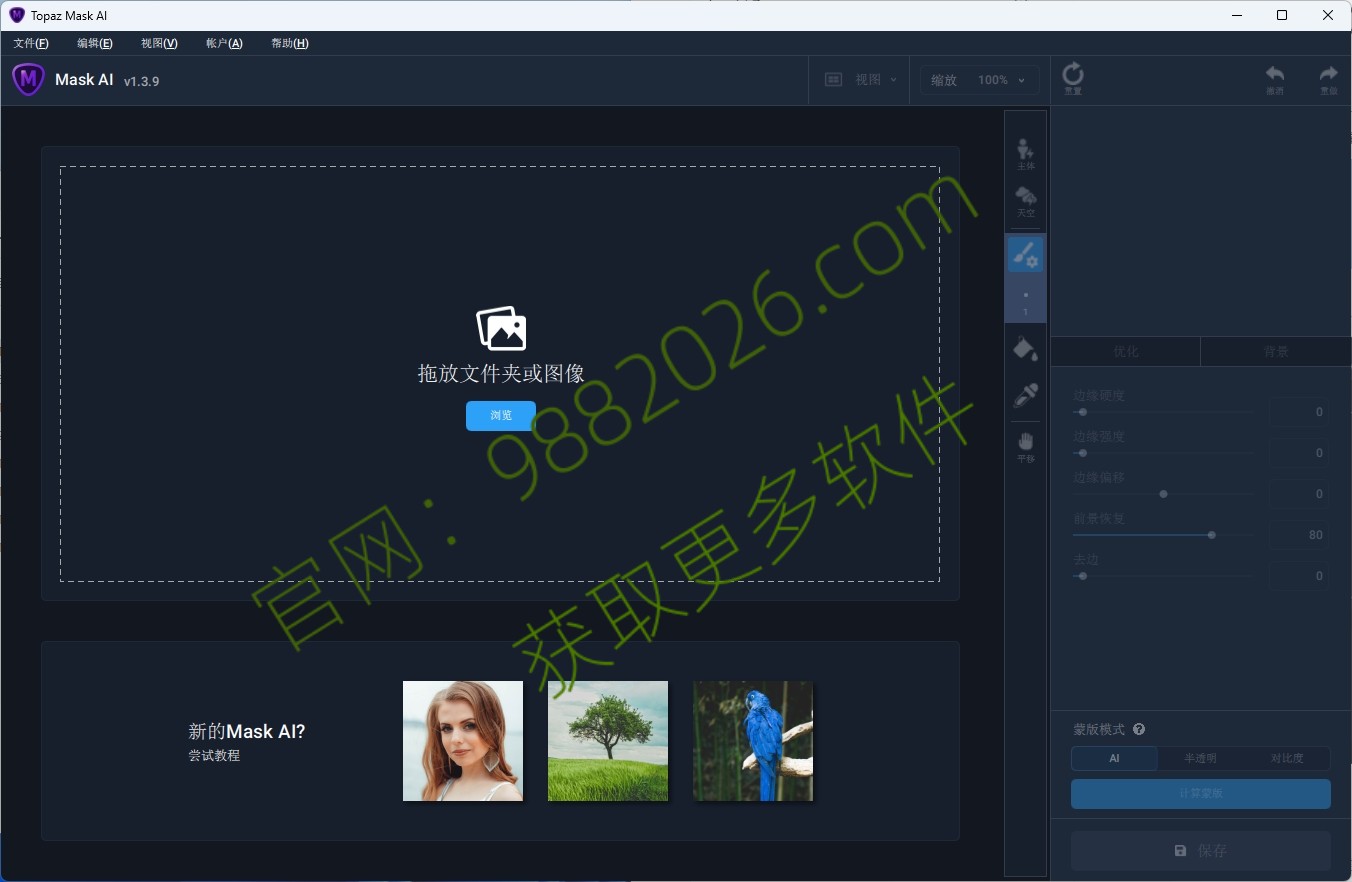The width and height of the screenshot is (1352, 882).
Task: Adjust the 前景恢复 slider
Action: click(1163, 535)
